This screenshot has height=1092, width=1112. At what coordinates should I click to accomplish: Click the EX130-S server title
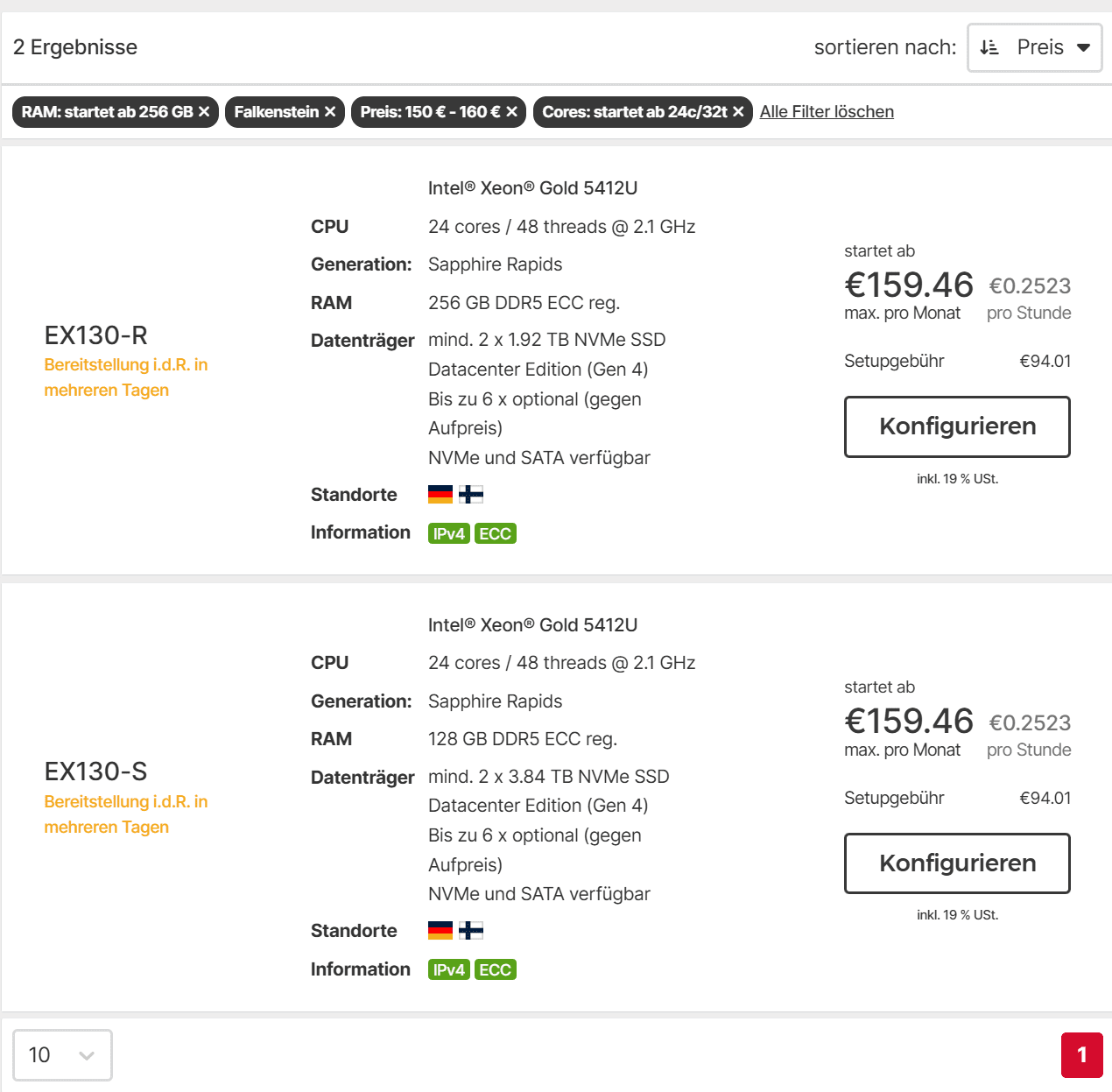95,771
